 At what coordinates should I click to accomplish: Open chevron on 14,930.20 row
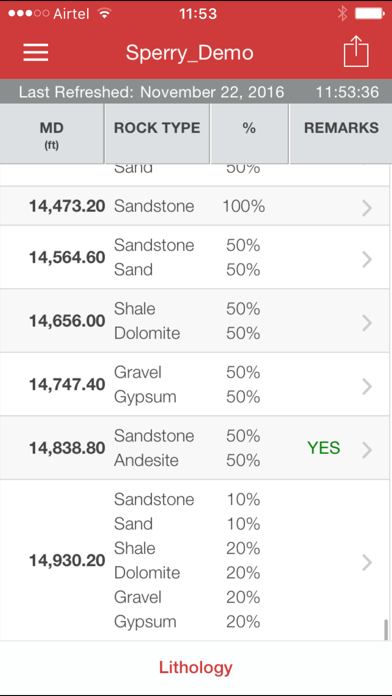[367, 562]
